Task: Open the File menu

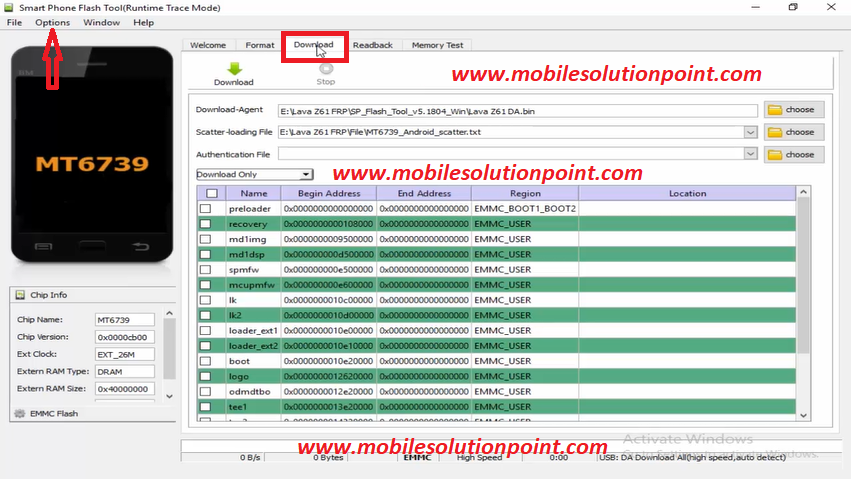Action: tap(14, 22)
